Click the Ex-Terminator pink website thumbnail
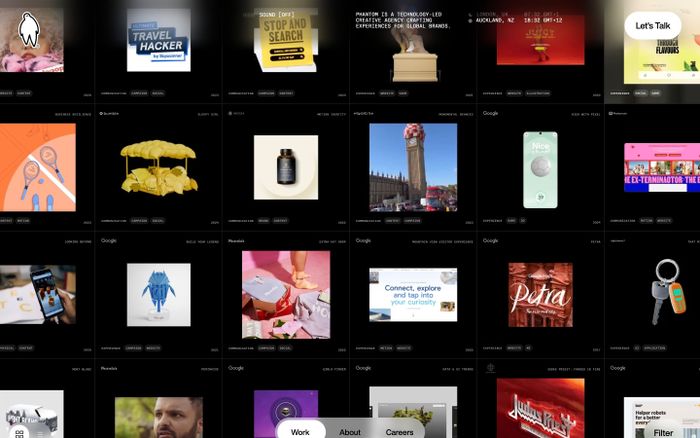 (662, 167)
